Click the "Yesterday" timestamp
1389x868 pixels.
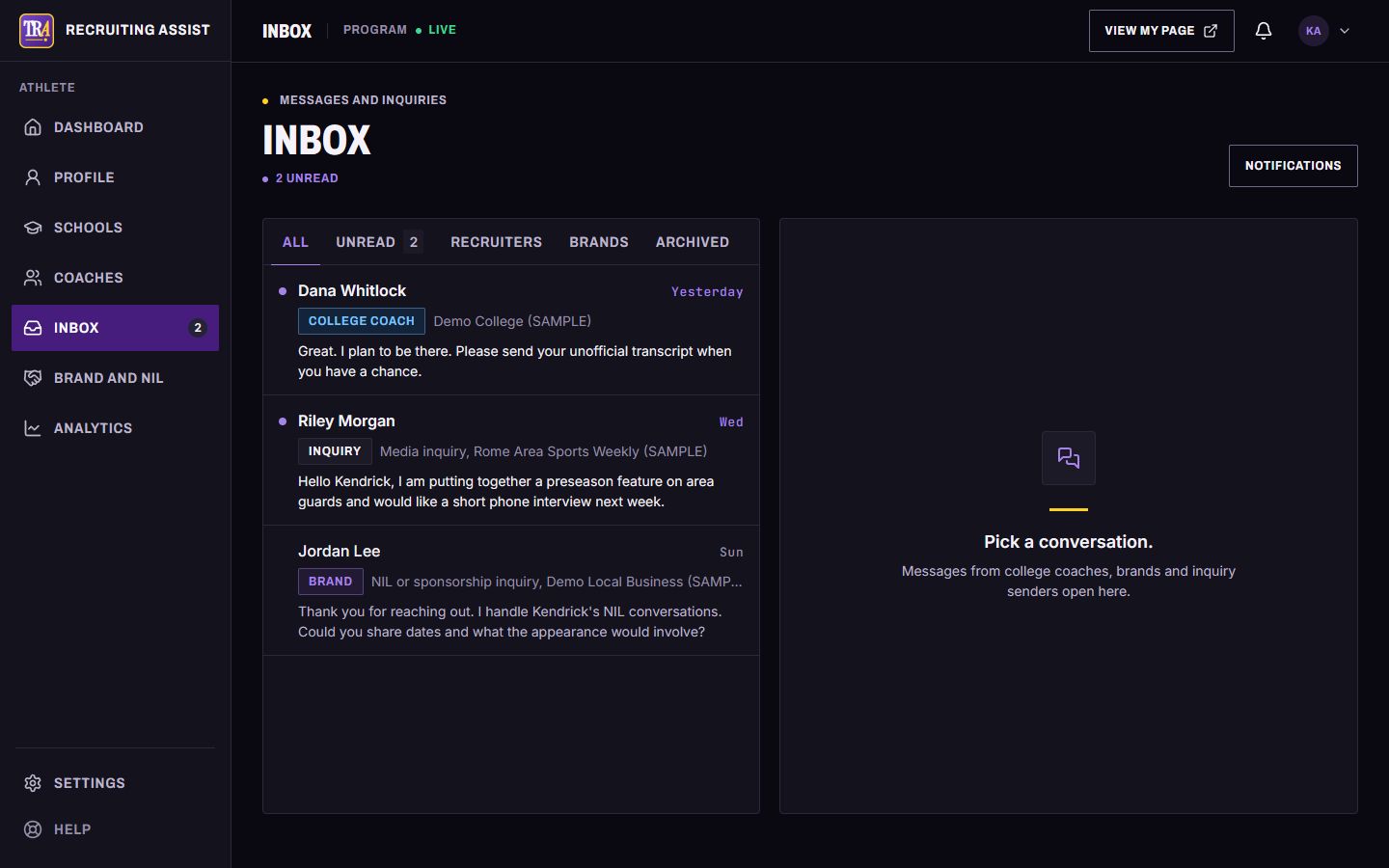pyautogui.click(x=707, y=292)
